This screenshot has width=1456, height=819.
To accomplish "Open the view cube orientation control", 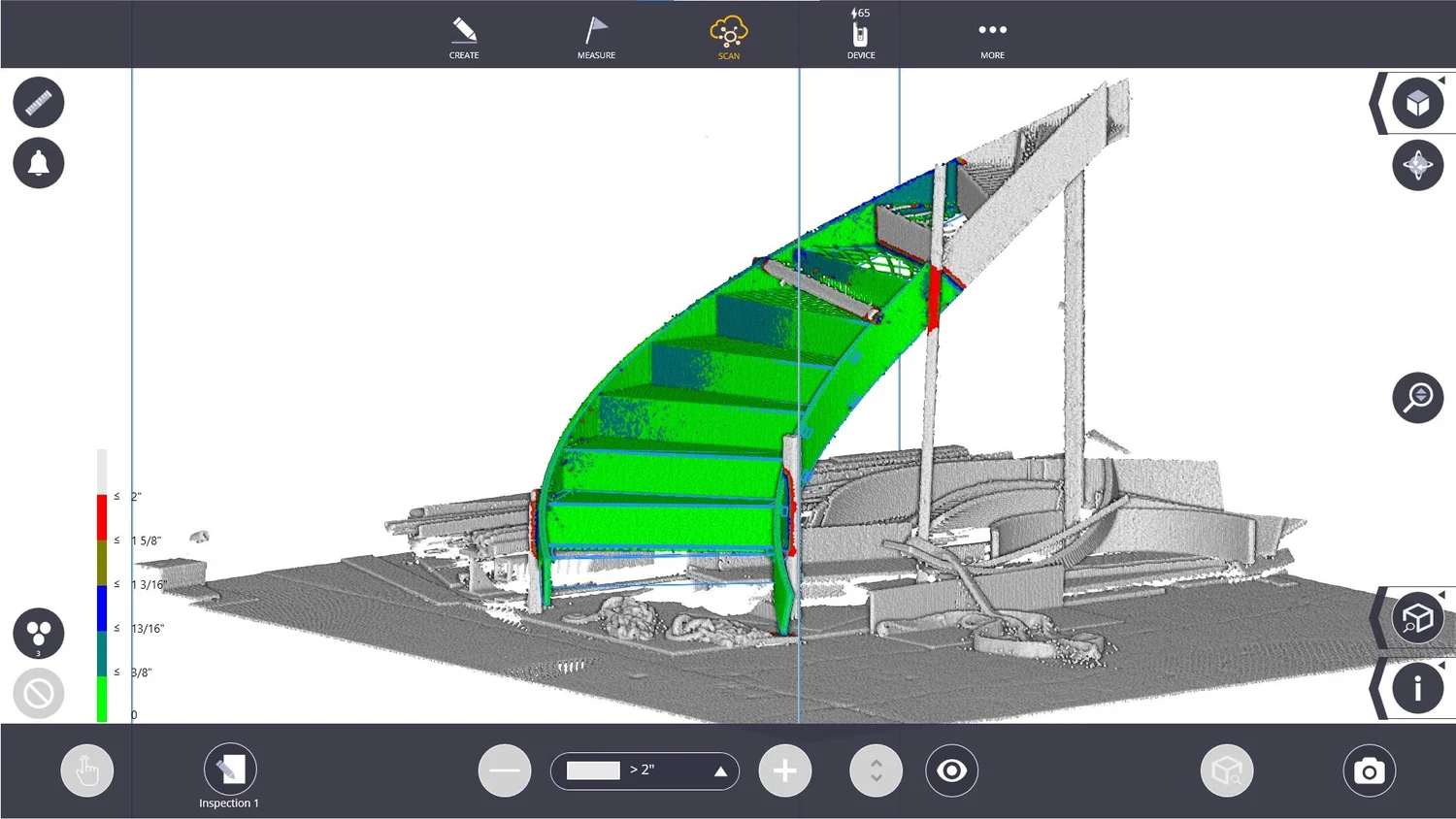I will [1418, 102].
